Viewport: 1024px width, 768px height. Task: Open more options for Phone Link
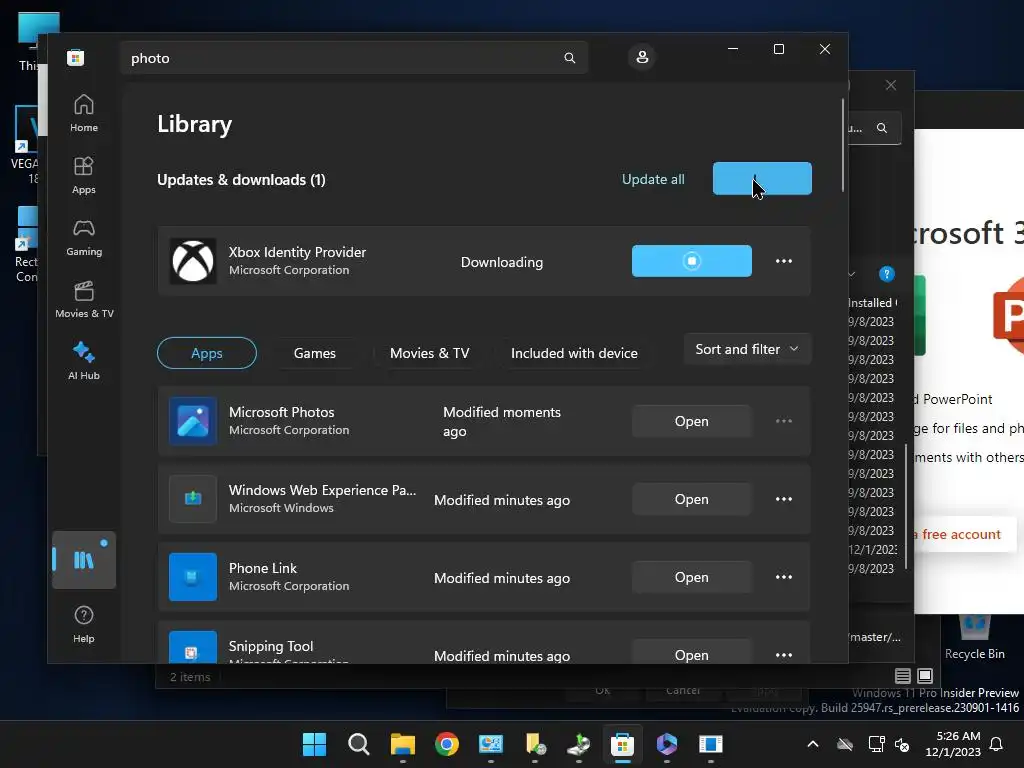point(784,577)
